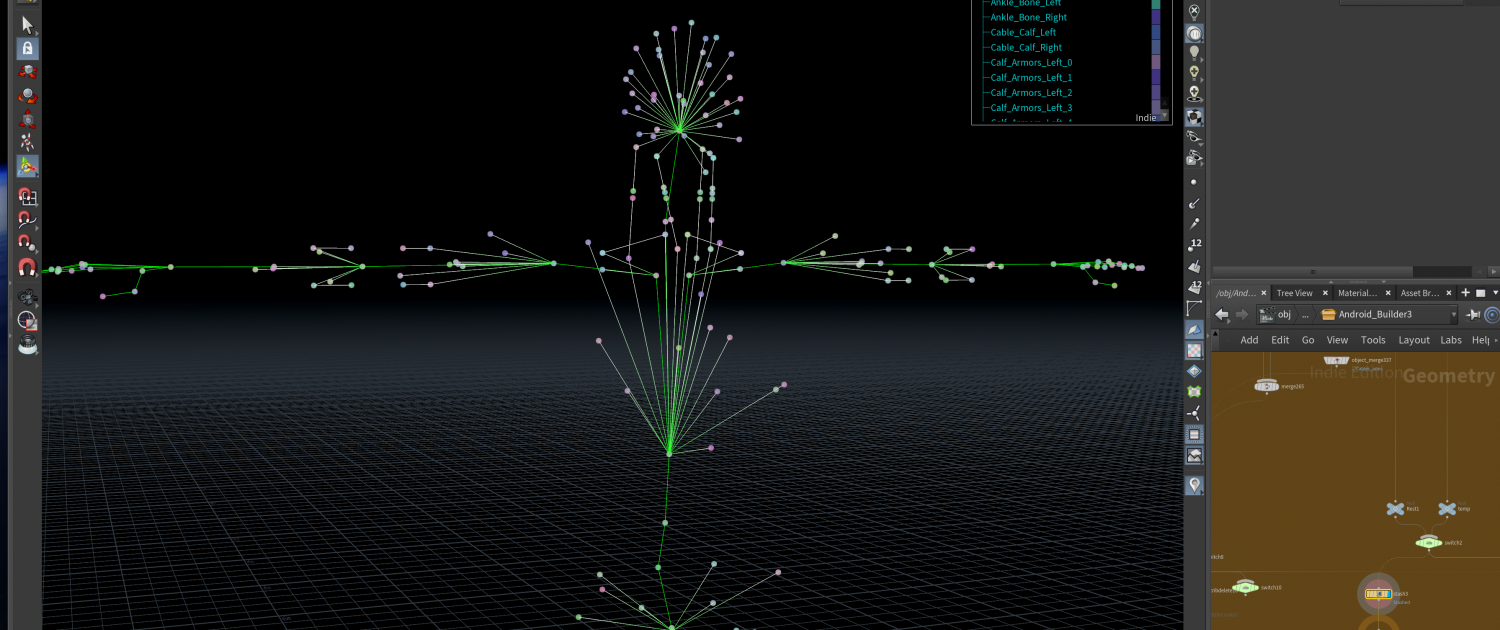The image size is (1500, 630).
Task: Click the large red magnet snap icon
Action: 27,267
